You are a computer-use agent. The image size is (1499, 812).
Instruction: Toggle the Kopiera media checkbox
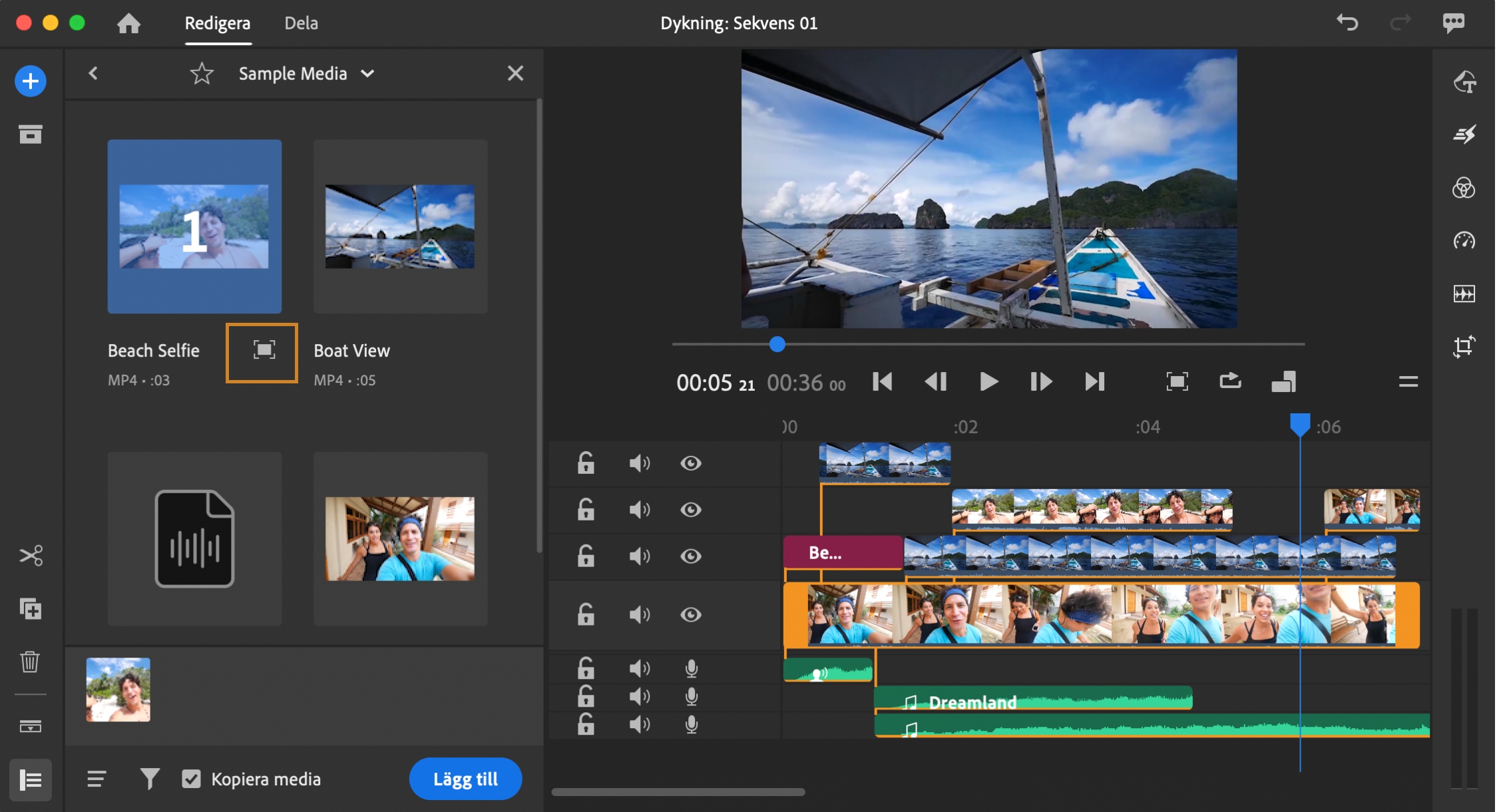pyautogui.click(x=192, y=779)
